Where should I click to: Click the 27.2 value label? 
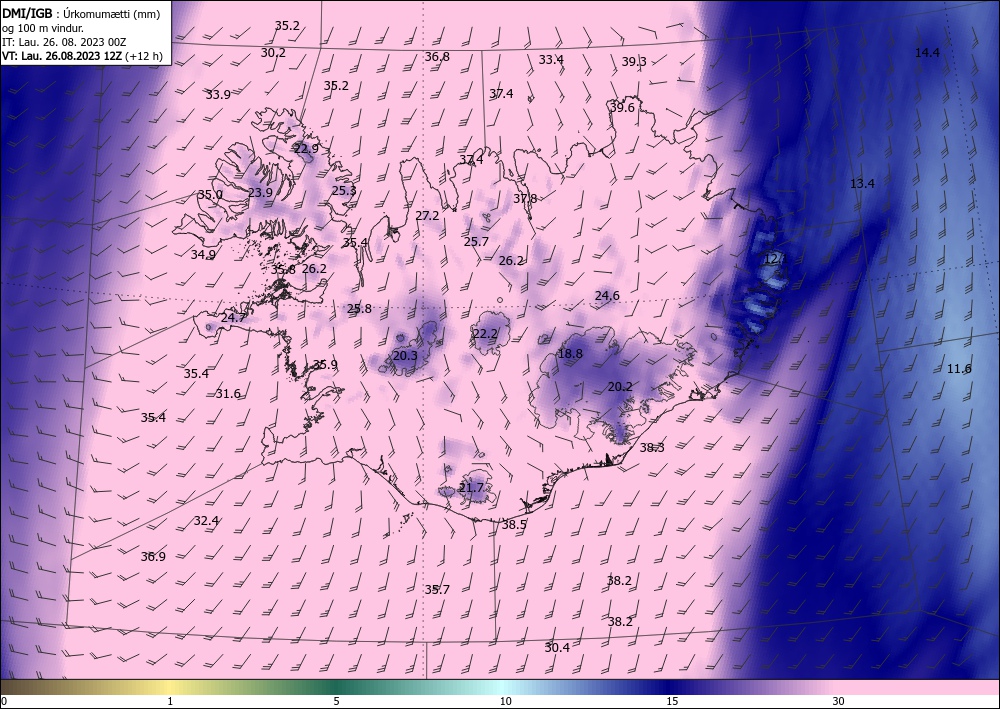427,216
